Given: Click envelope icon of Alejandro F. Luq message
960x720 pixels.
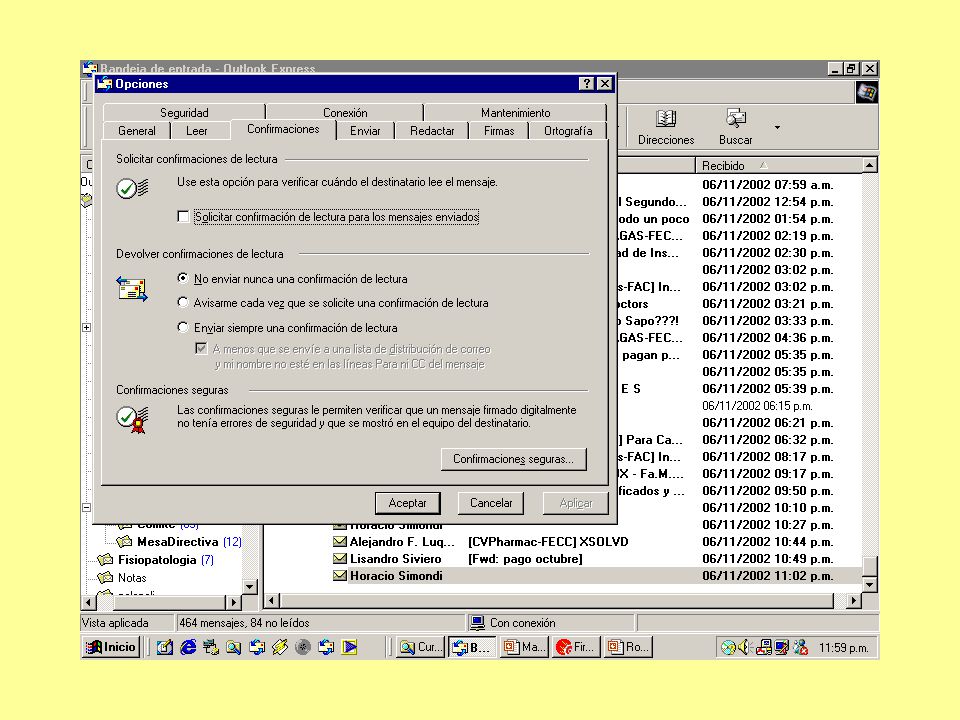Looking at the screenshot, I should [340, 541].
